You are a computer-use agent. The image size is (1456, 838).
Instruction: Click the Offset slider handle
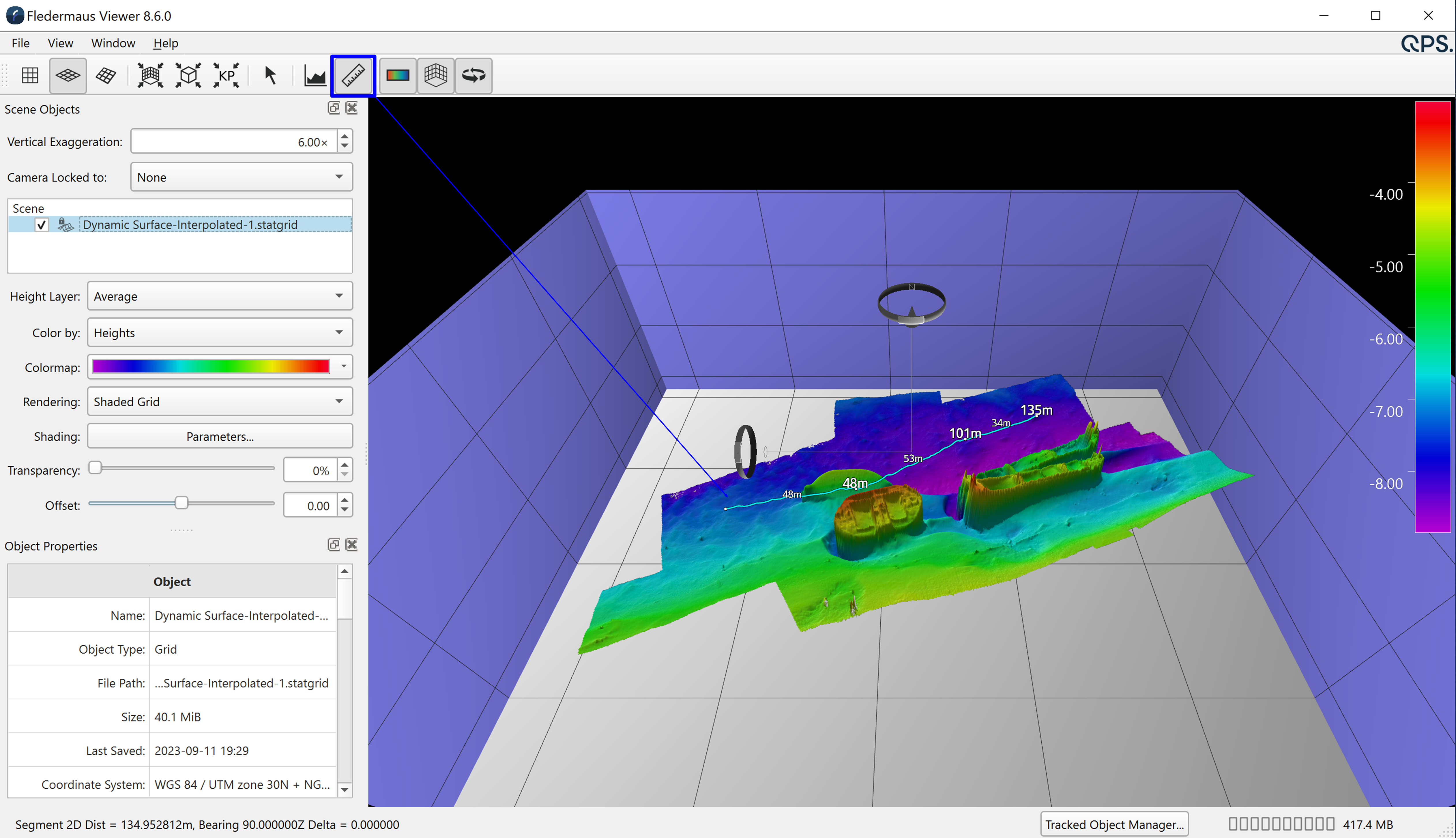[x=181, y=503]
